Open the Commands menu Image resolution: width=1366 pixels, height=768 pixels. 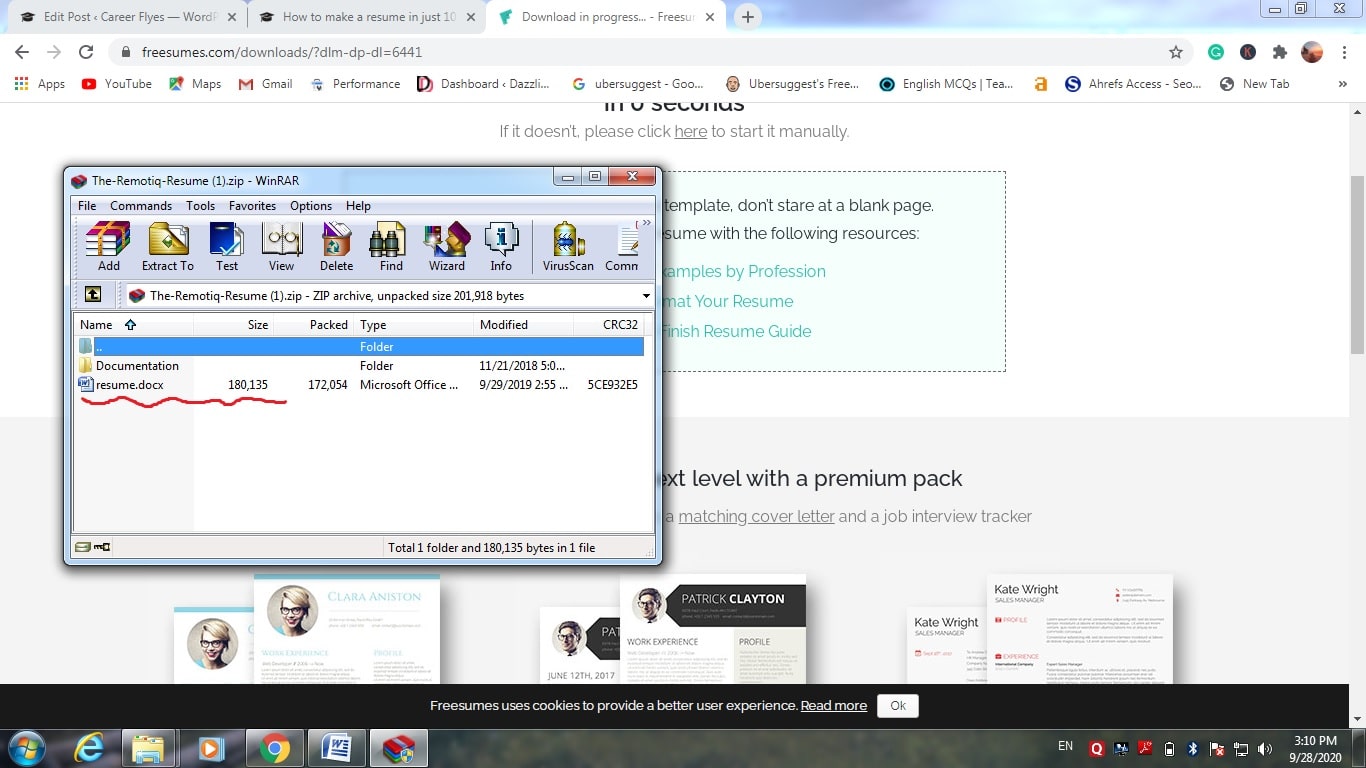[141, 206]
